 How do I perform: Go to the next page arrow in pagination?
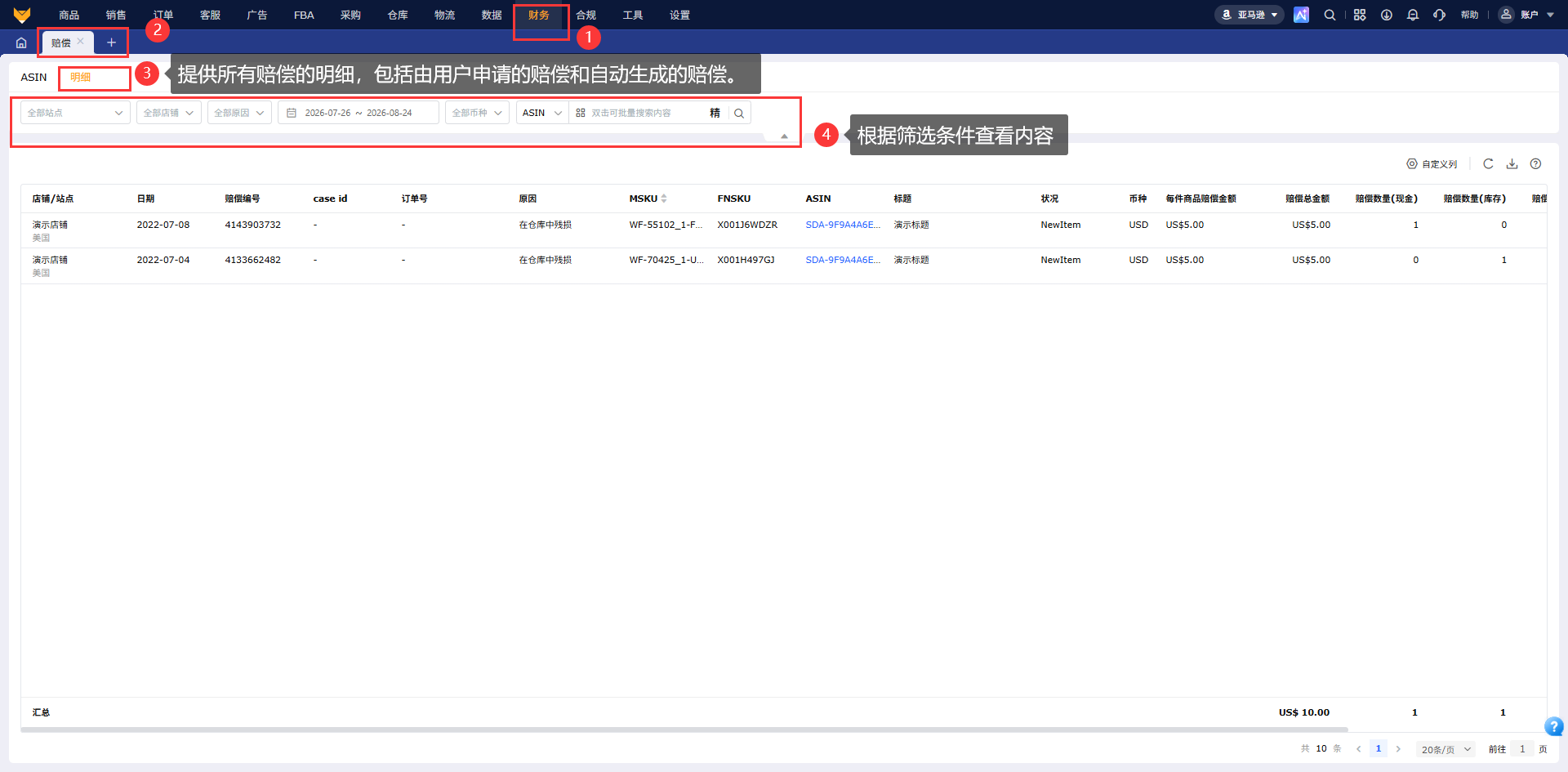[1398, 749]
